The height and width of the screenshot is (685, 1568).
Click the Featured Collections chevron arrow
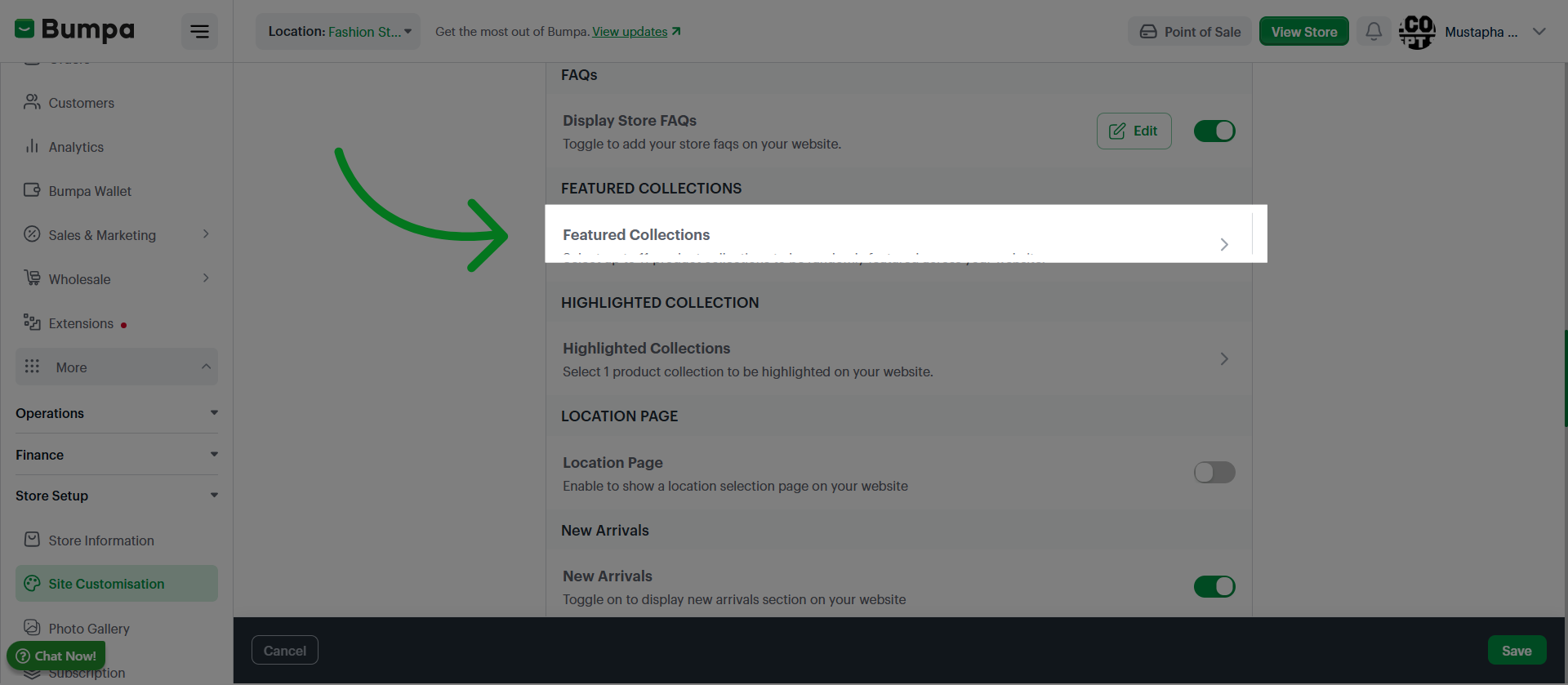pyautogui.click(x=1224, y=244)
